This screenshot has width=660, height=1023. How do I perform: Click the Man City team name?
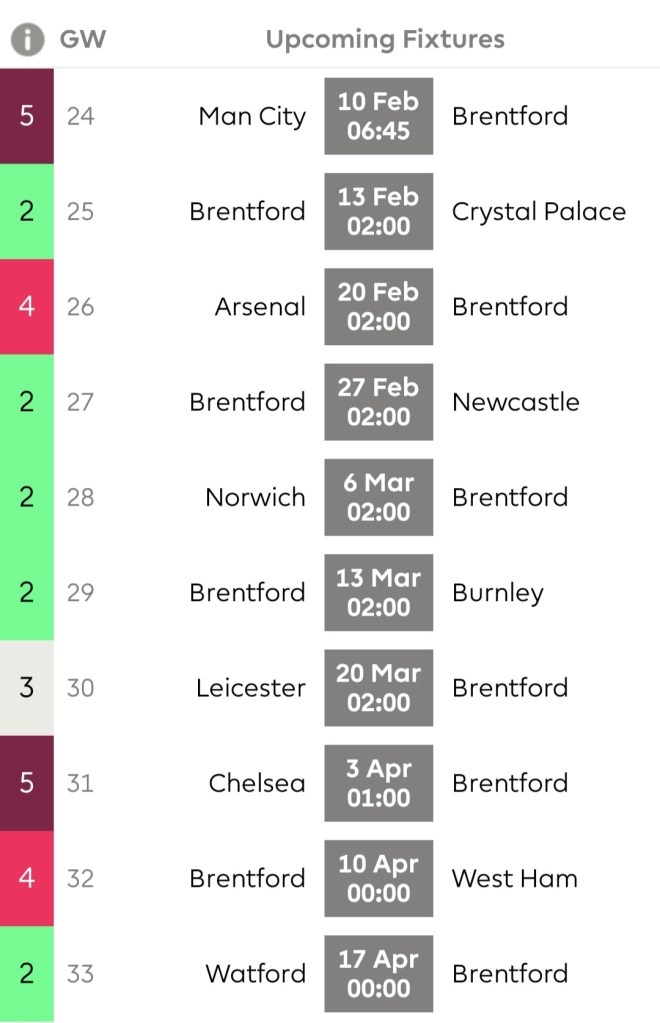(x=252, y=116)
